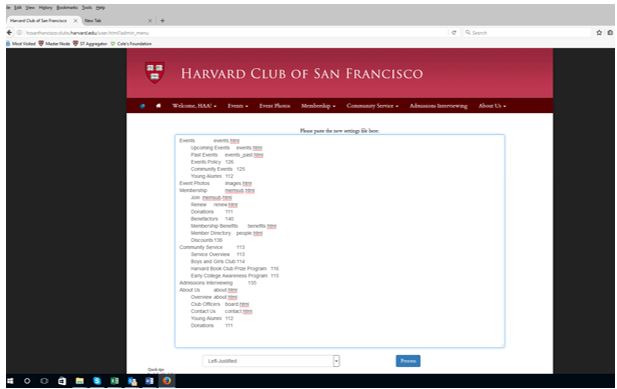Open the Windows Start menu
This screenshot has width=617, height=389.
click(x=10, y=381)
